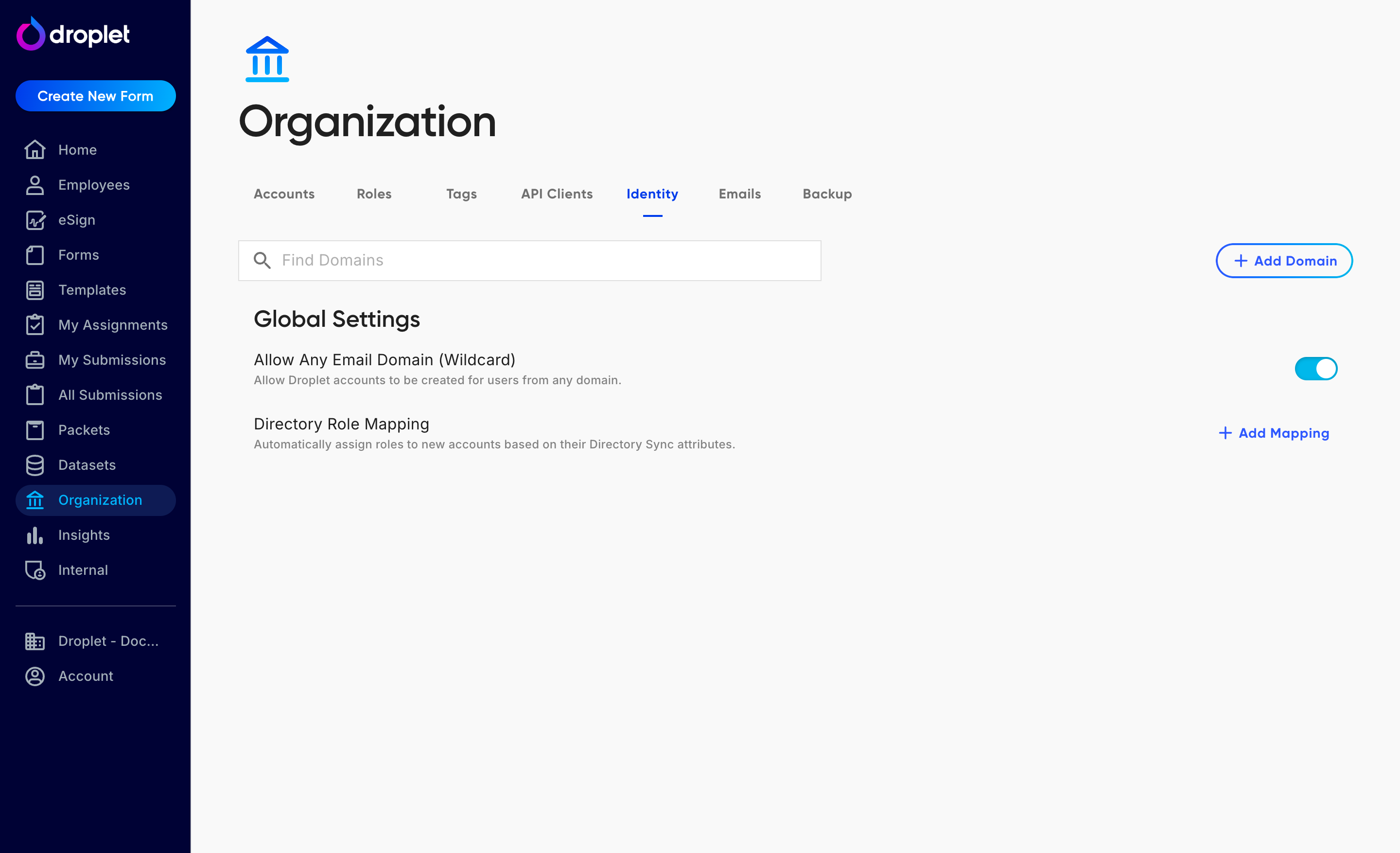Click the Forms document icon

click(x=35, y=255)
